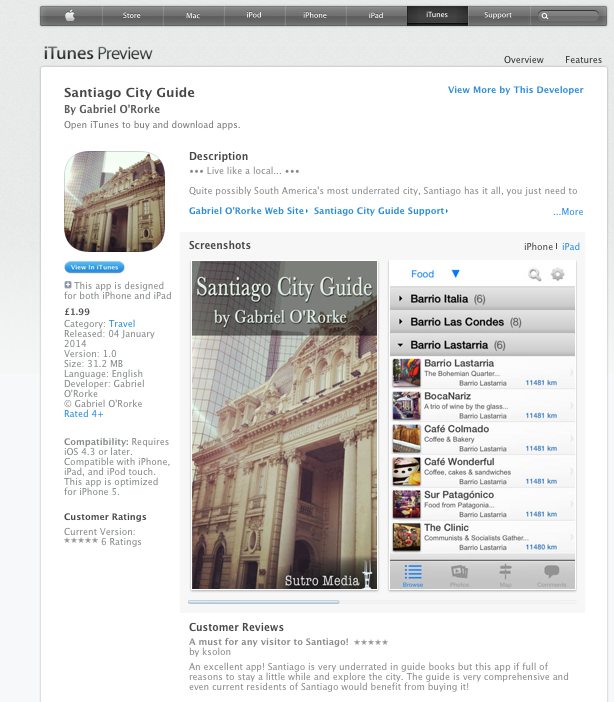The image size is (614, 702).
Task: Open the Food dropdown arrow in screenshot
Action: 455,274
